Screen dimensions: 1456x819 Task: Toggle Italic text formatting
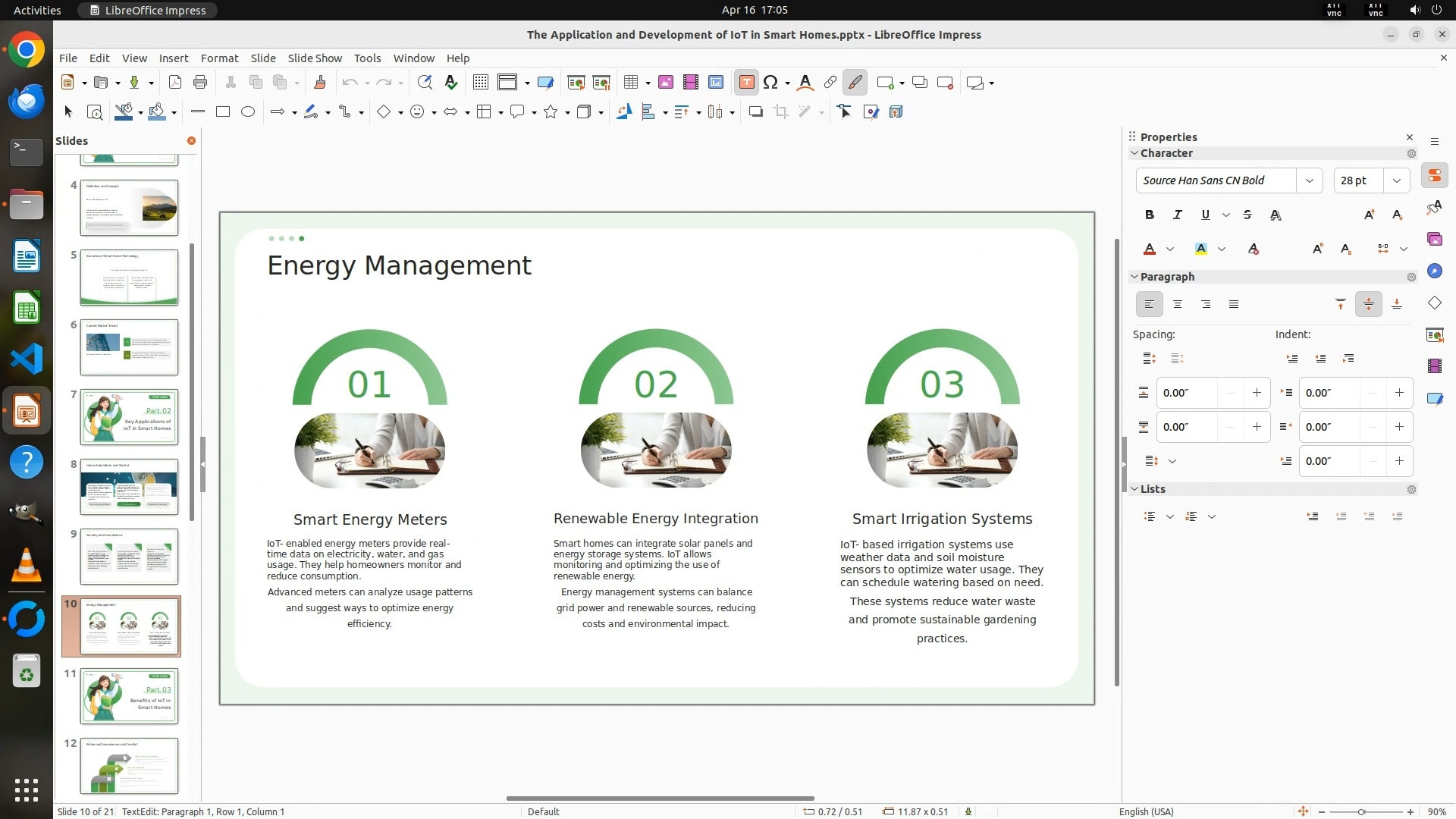pyautogui.click(x=1178, y=215)
